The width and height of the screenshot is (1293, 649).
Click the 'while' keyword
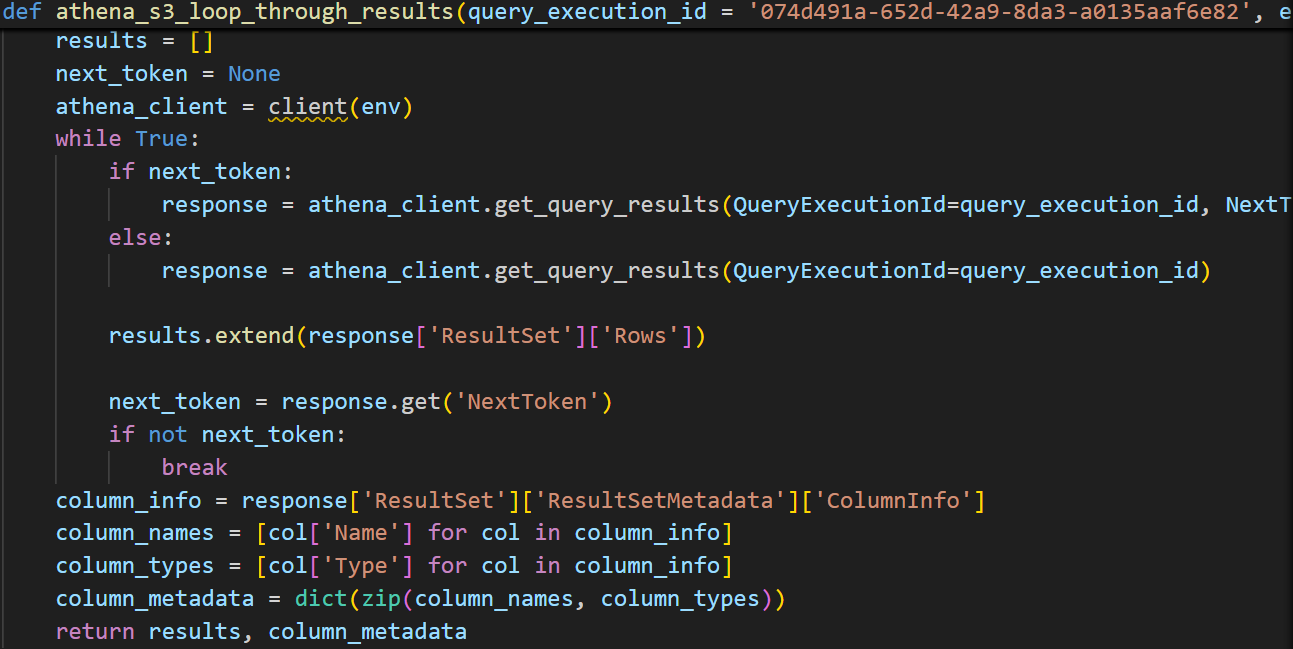point(88,139)
